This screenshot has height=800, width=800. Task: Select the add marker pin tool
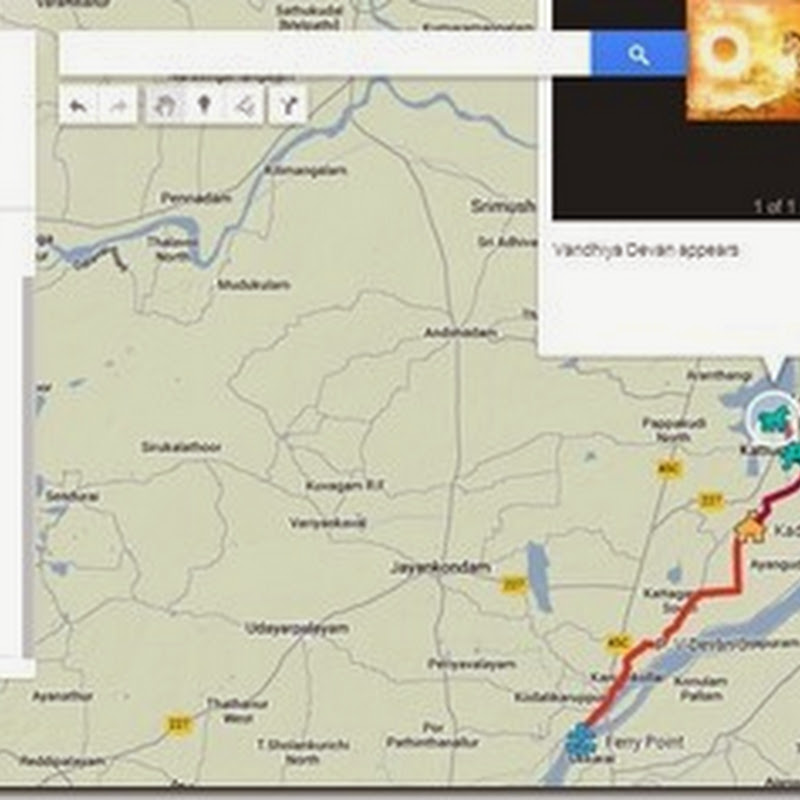pyautogui.click(x=205, y=105)
